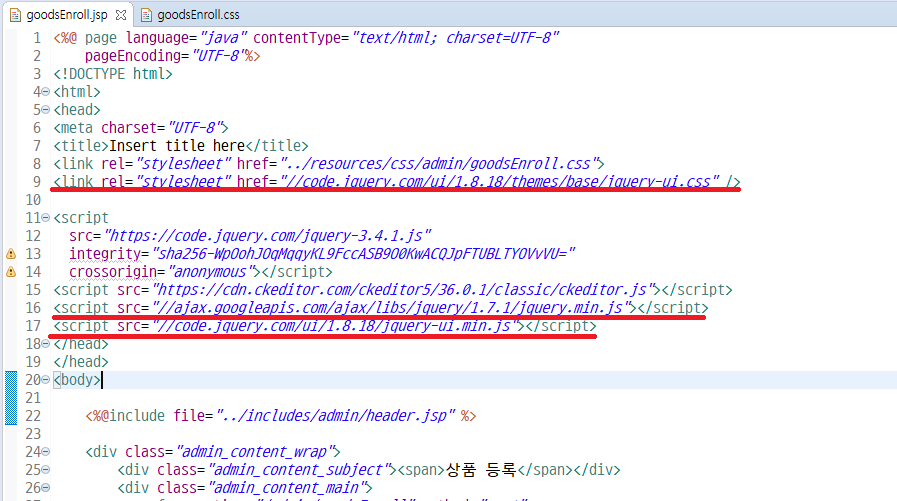Click the header.jsp include path on line 22
The height and width of the screenshot is (501, 897).
coord(336,416)
